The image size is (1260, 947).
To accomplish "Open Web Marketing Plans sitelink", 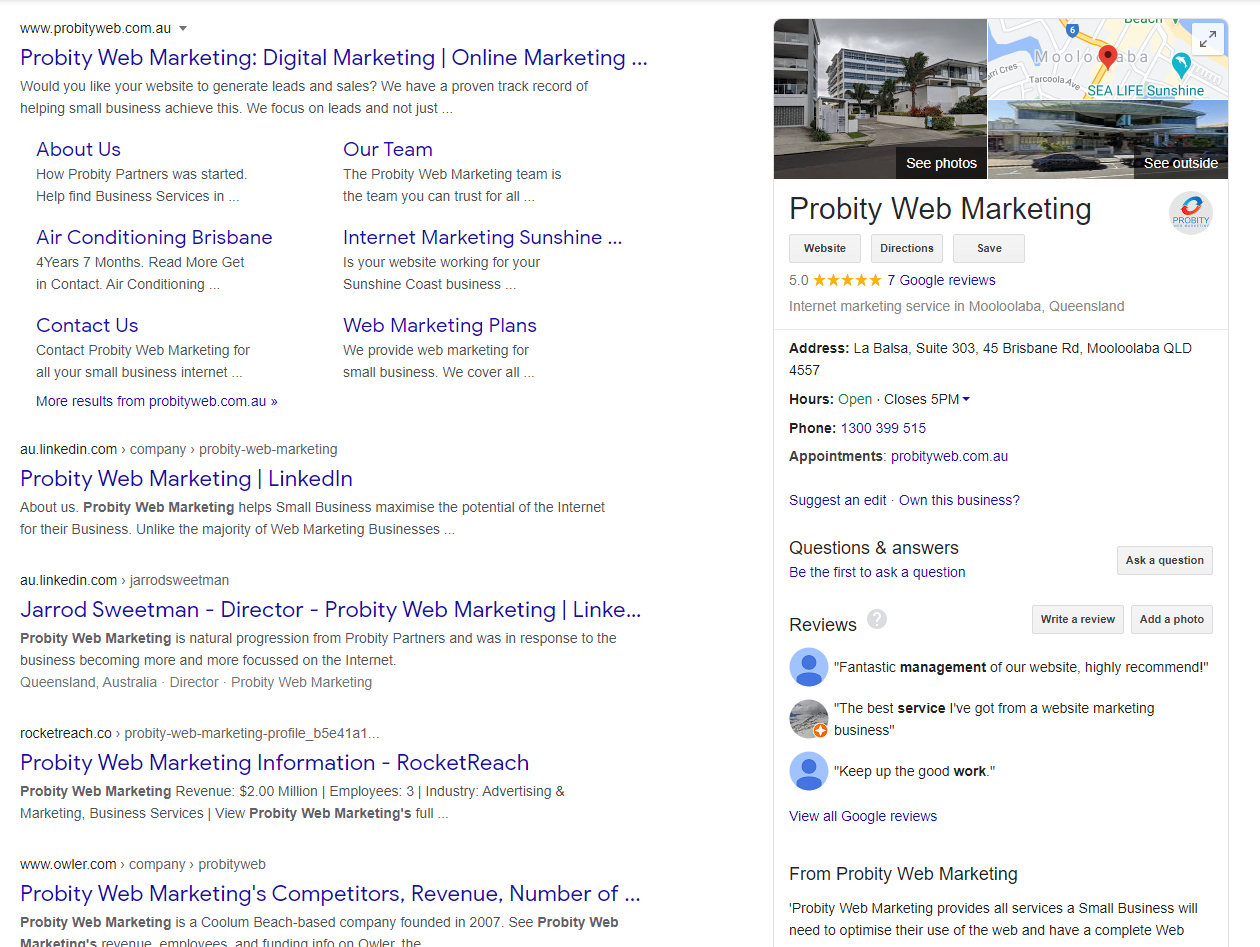I will [x=440, y=325].
